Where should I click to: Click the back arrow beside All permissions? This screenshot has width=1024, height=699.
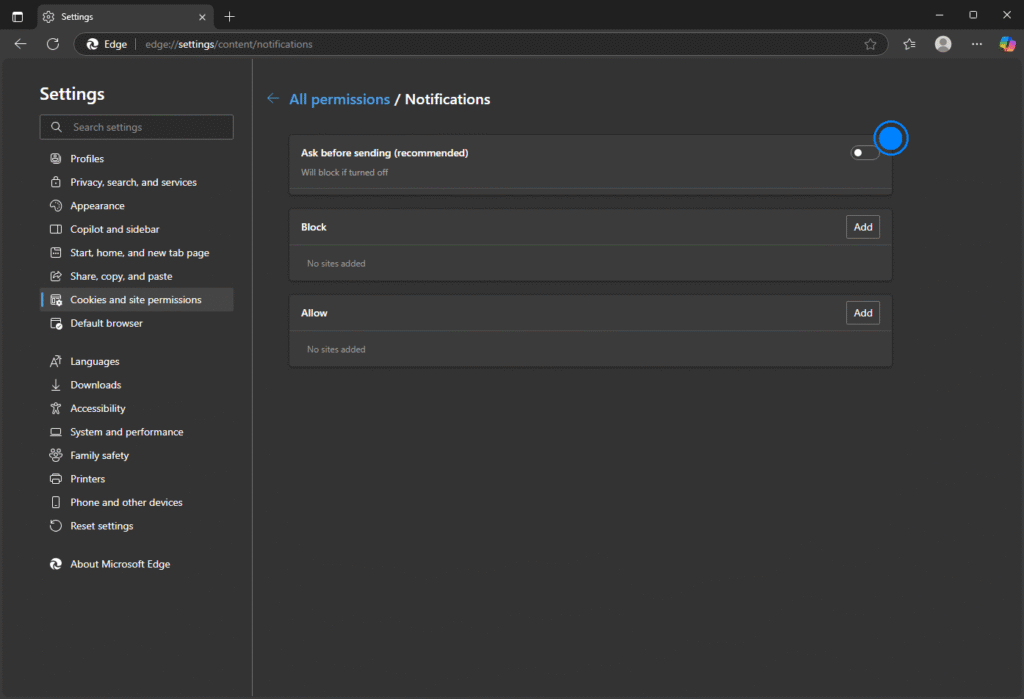pyautogui.click(x=273, y=99)
